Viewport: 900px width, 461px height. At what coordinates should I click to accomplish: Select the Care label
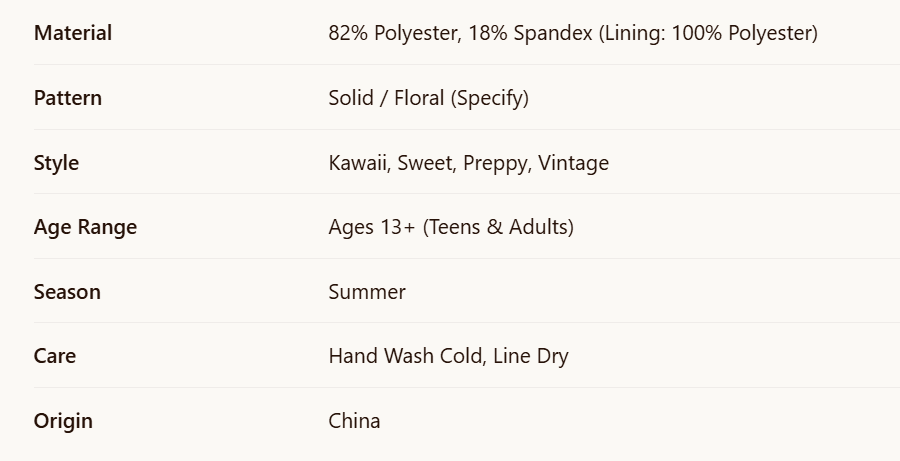(x=55, y=356)
